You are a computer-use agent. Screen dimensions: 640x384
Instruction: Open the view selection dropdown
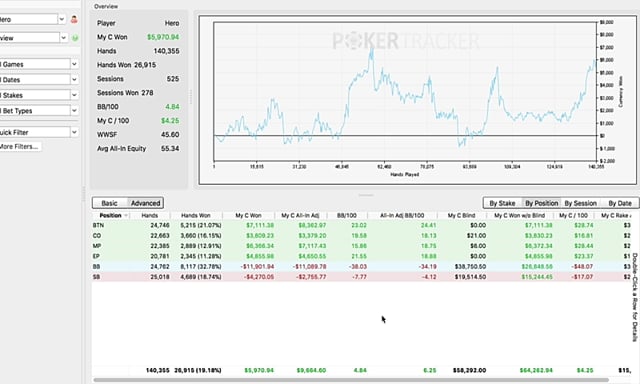coord(64,38)
